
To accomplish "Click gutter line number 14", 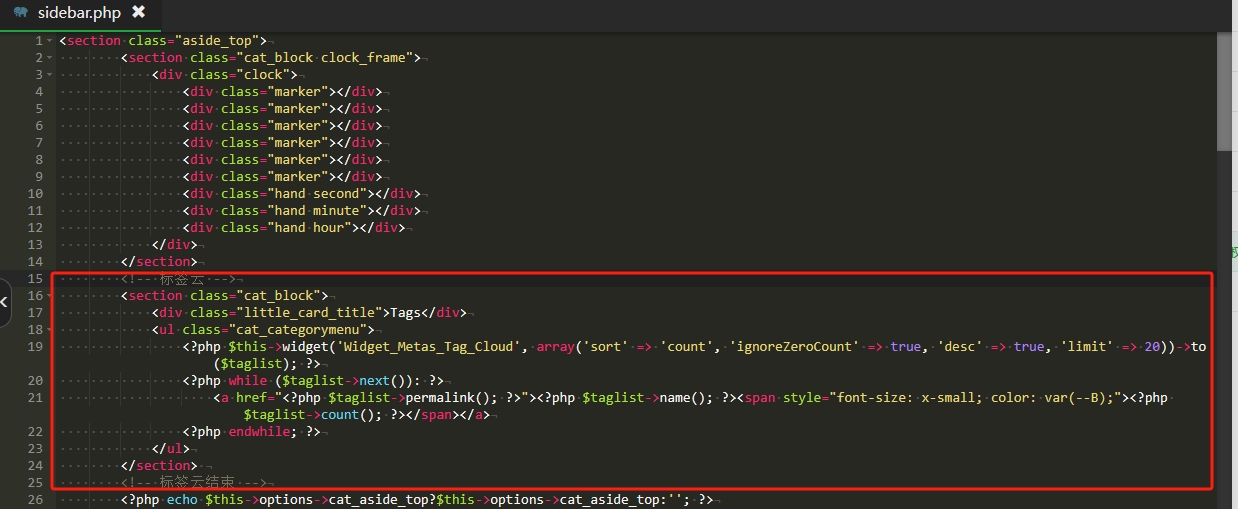I will 36,262.
